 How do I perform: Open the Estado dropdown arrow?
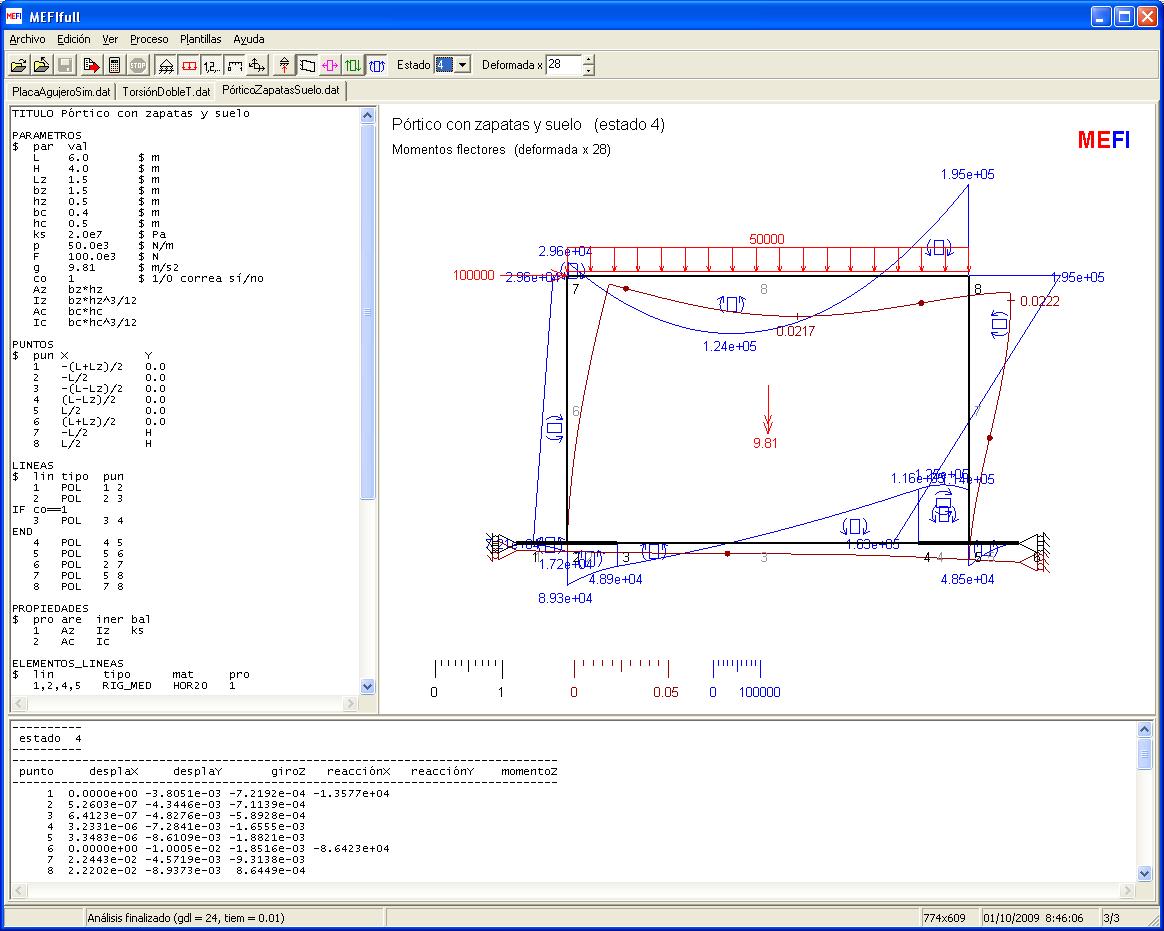tap(462, 65)
